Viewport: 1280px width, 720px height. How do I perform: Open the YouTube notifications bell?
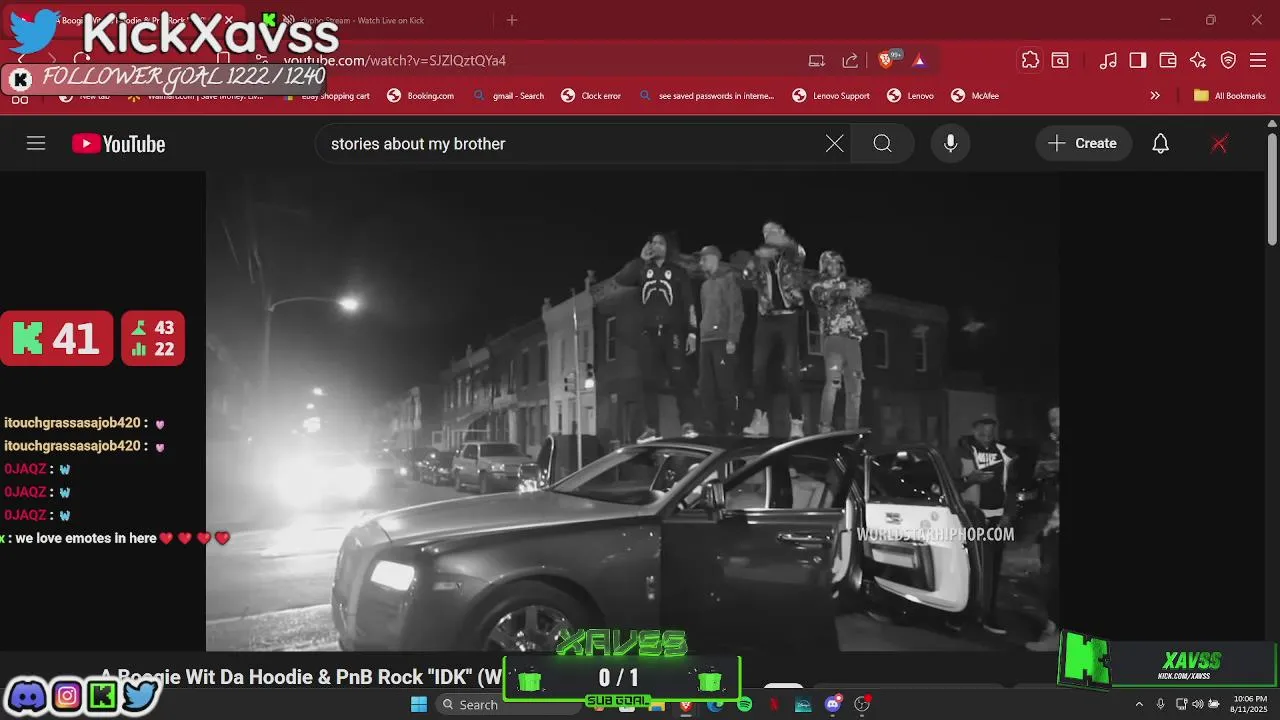pyautogui.click(x=1160, y=143)
